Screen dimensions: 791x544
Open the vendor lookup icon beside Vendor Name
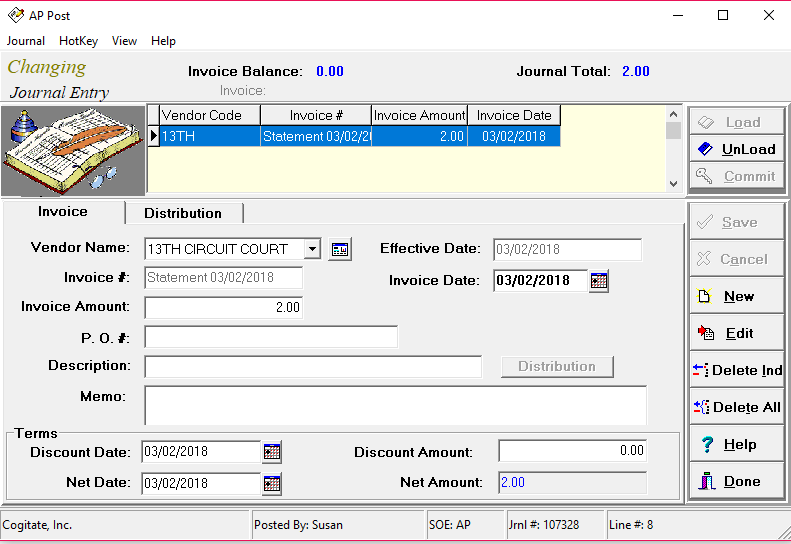(x=340, y=249)
